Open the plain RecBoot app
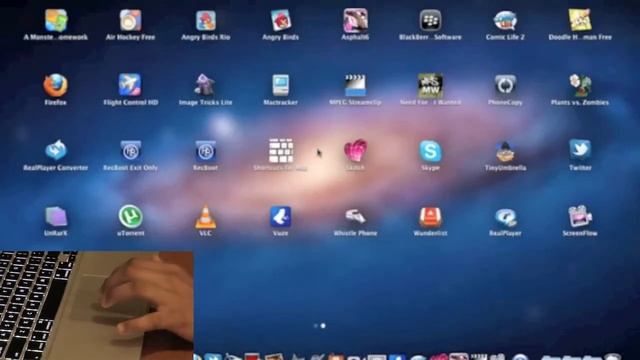 [206, 151]
